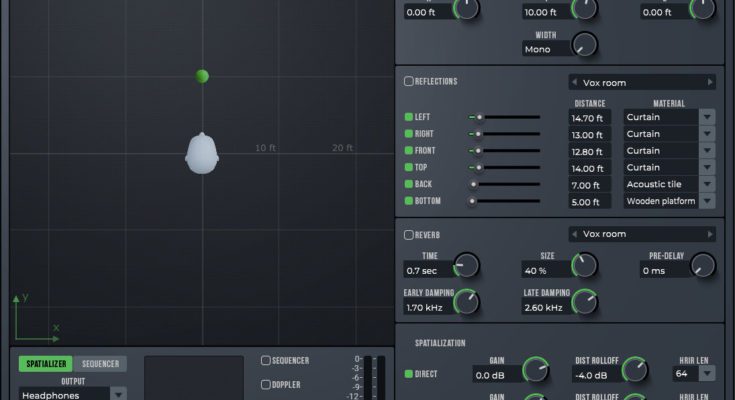Enable the Reverb checkbox
The width and height of the screenshot is (735, 400).
pyautogui.click(x=408, y=235)
